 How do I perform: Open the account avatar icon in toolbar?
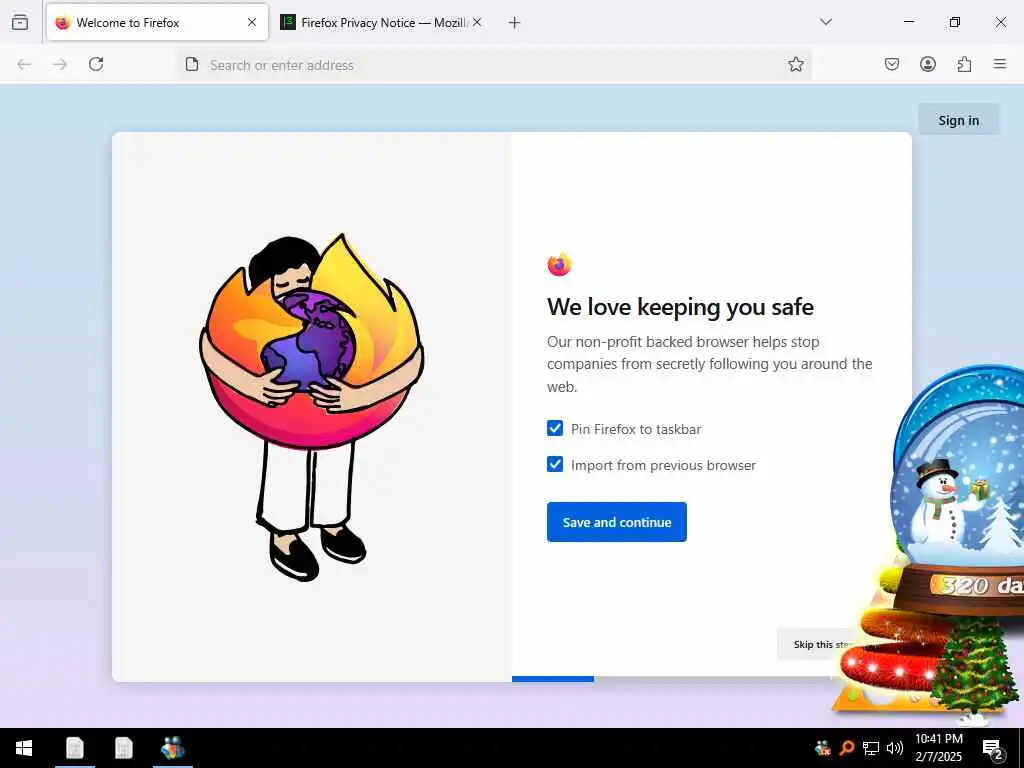point(928,64)
